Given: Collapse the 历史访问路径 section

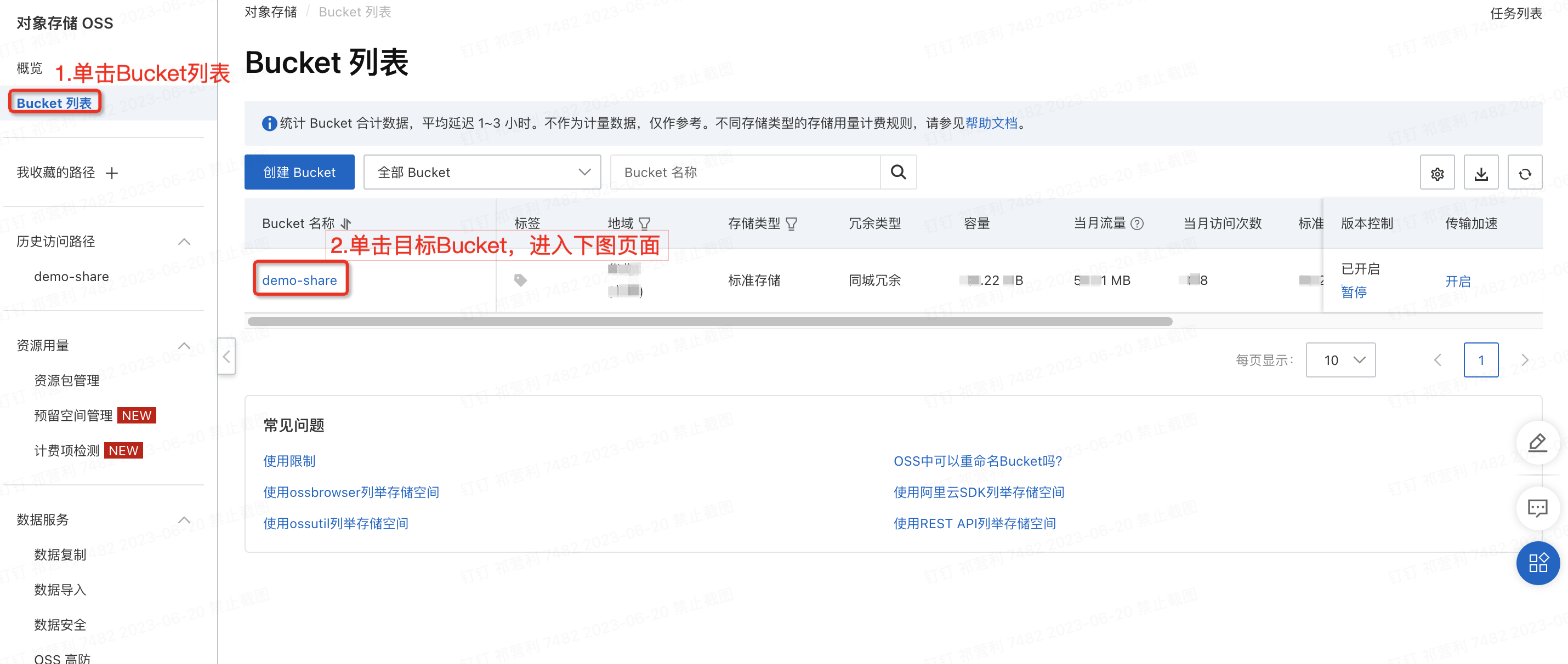Looking at the screenshot, I should [x=184, y=242].
